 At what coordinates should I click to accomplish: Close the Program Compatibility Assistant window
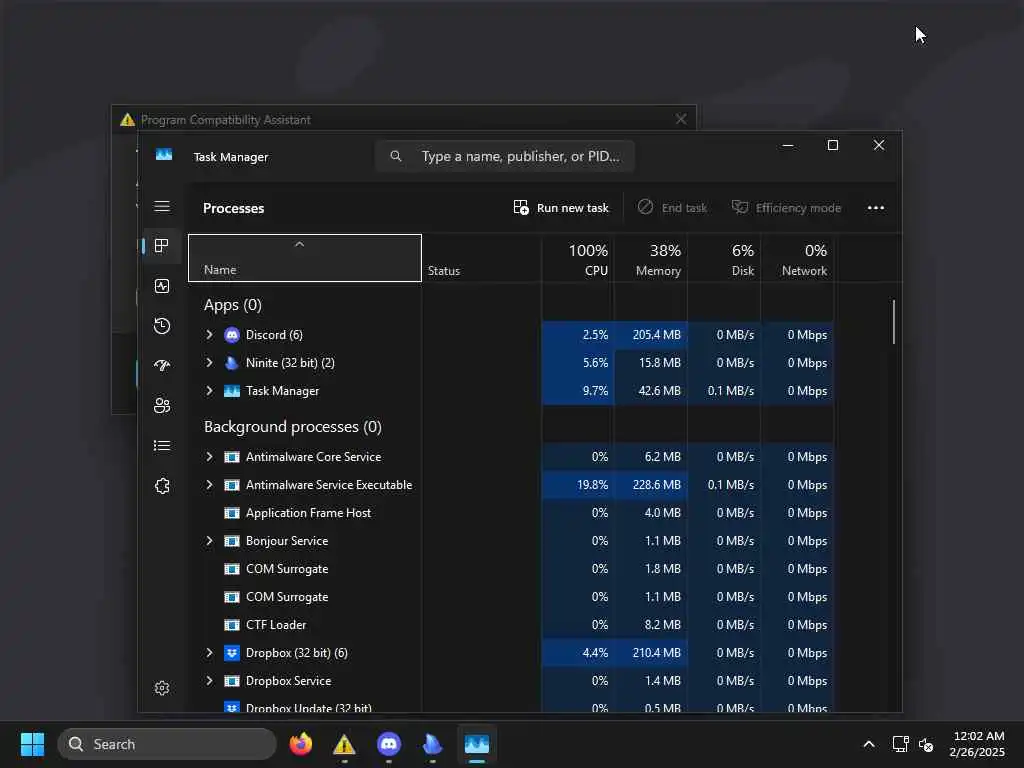(681, 119)
